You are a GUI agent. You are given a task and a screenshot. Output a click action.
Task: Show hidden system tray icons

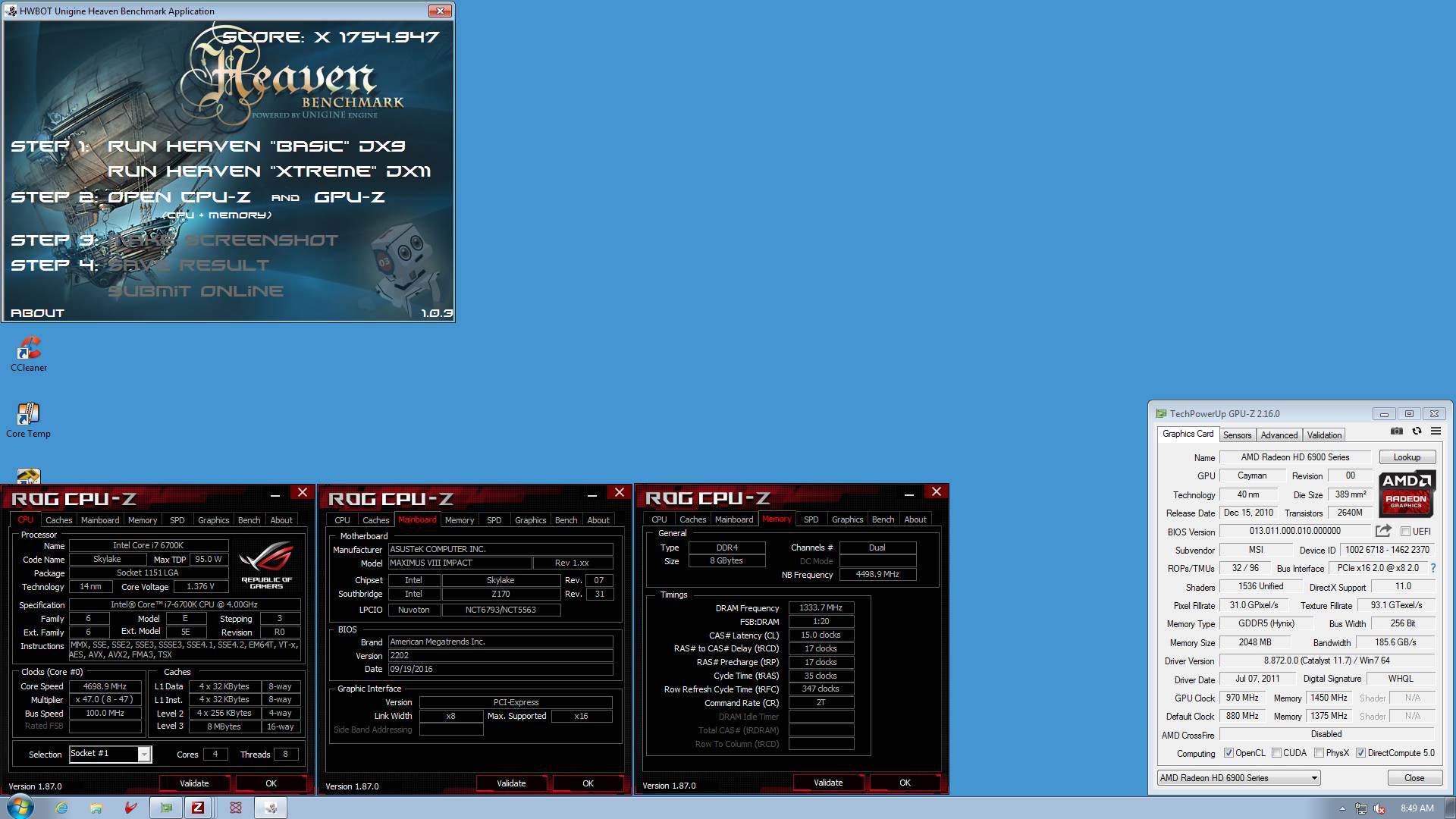tap(1342, 808)
